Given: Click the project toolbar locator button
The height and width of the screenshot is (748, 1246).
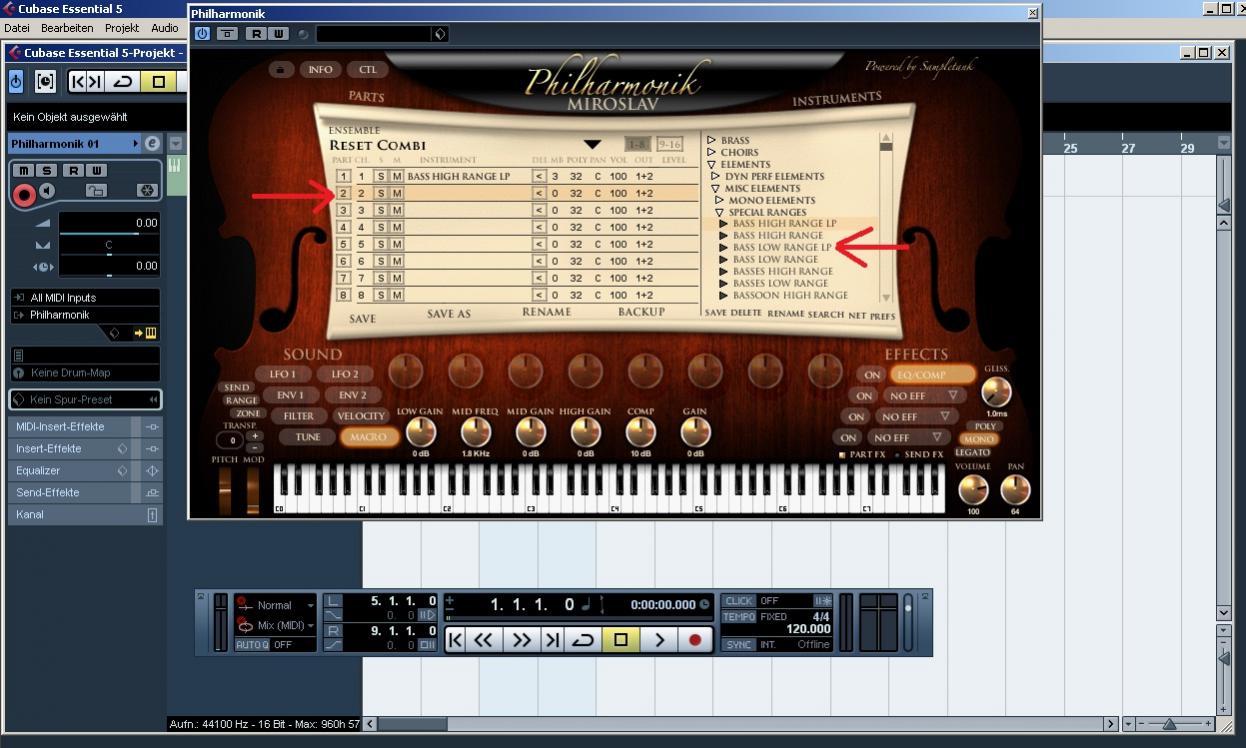Looking at the screenshot, I should (86, 82).
